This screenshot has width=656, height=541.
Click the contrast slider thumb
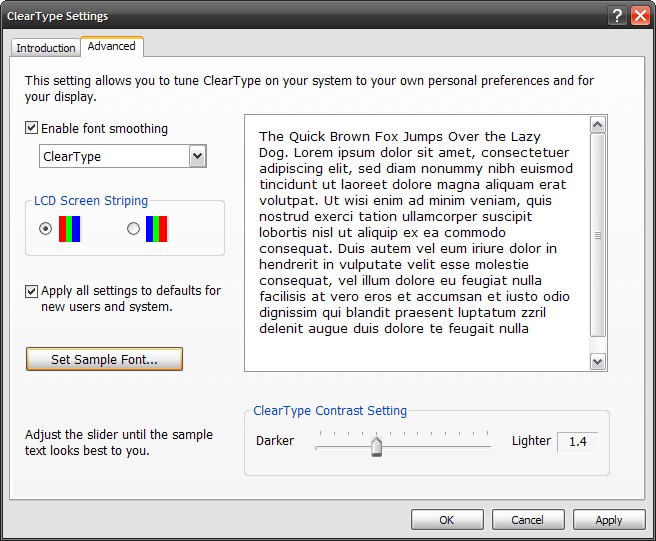(377, 446)
